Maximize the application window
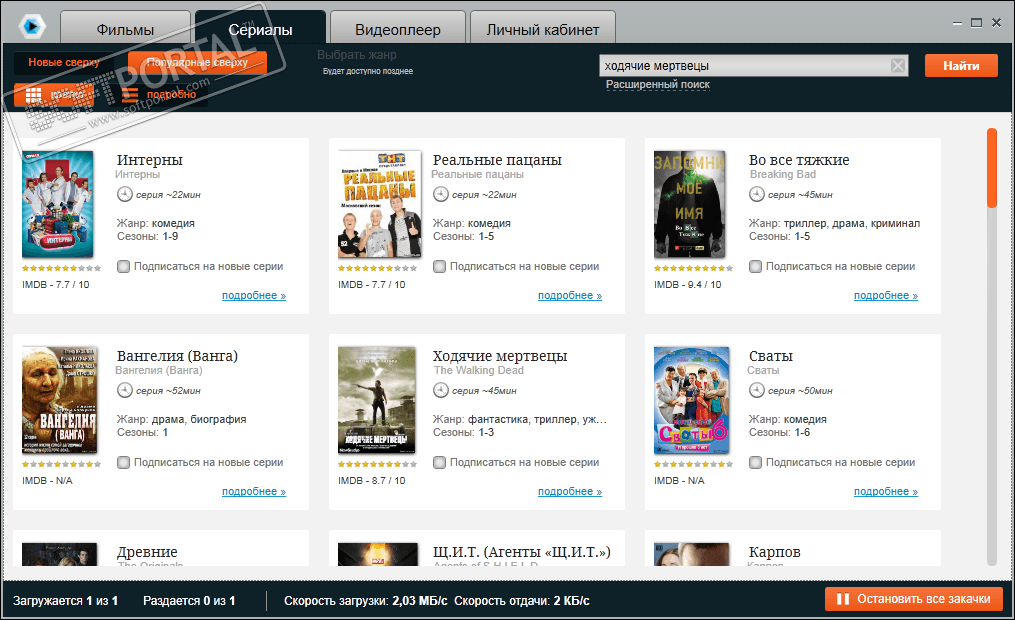The width and height of the screenshot is (1015, 620). tap(977, 23)
